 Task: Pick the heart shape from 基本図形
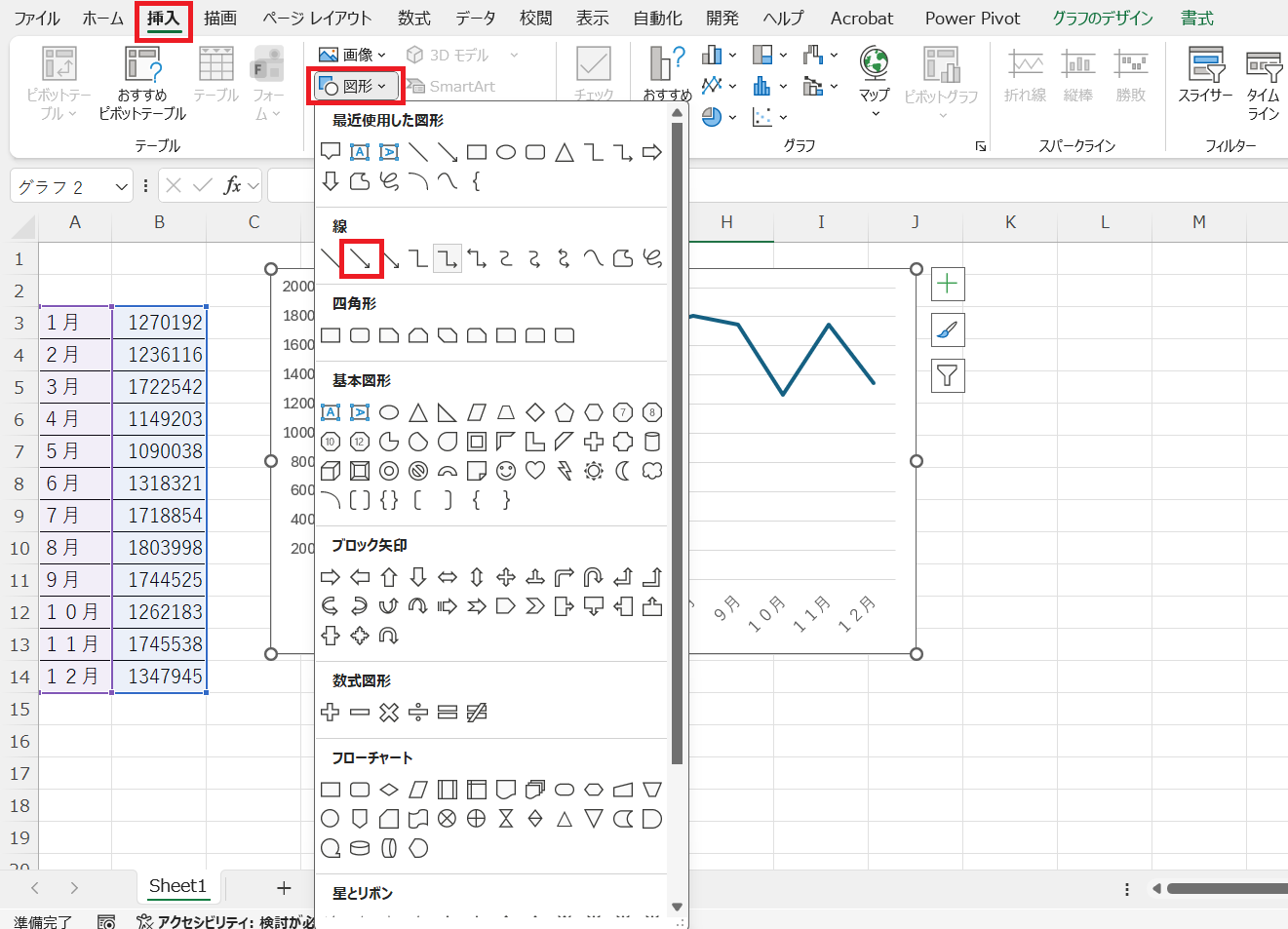pos(534,471)
